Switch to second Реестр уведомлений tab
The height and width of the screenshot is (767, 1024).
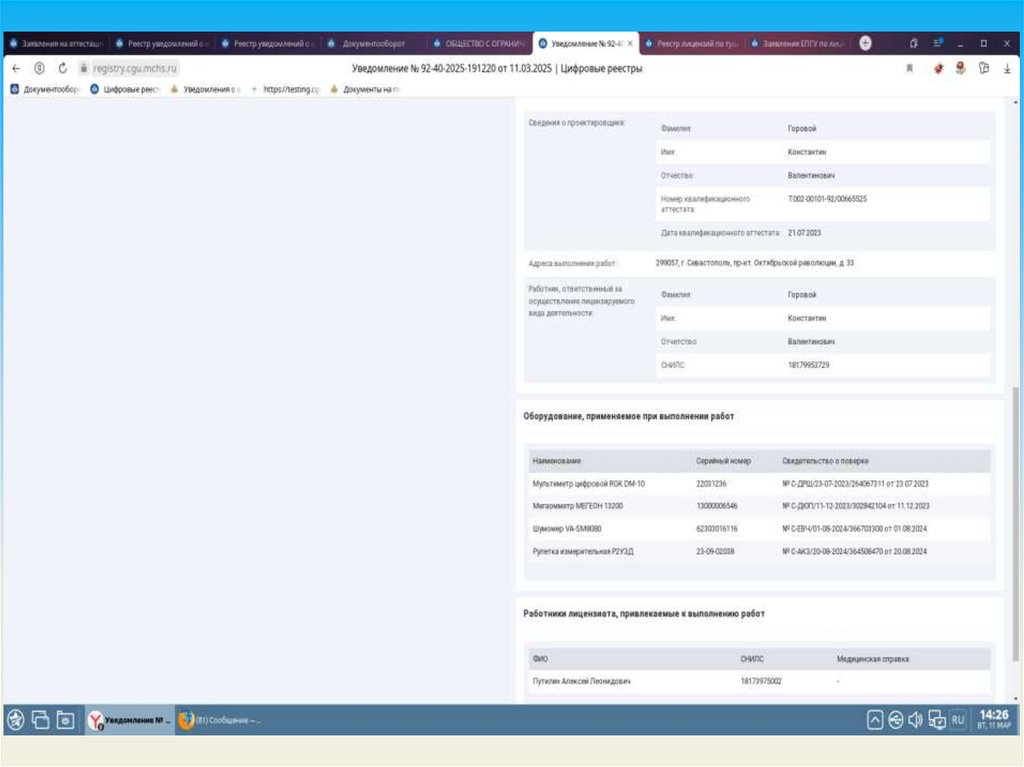(268, 44)
